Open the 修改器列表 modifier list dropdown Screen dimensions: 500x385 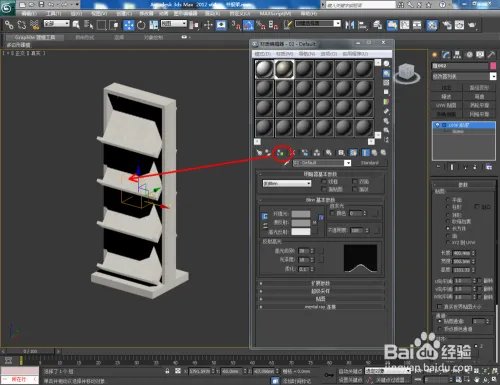[464, 76]
